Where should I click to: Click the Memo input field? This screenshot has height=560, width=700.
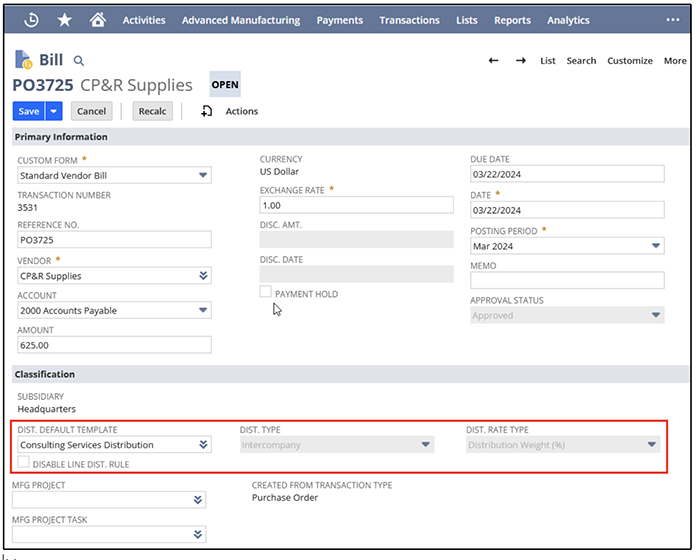(x=567, y=281)
